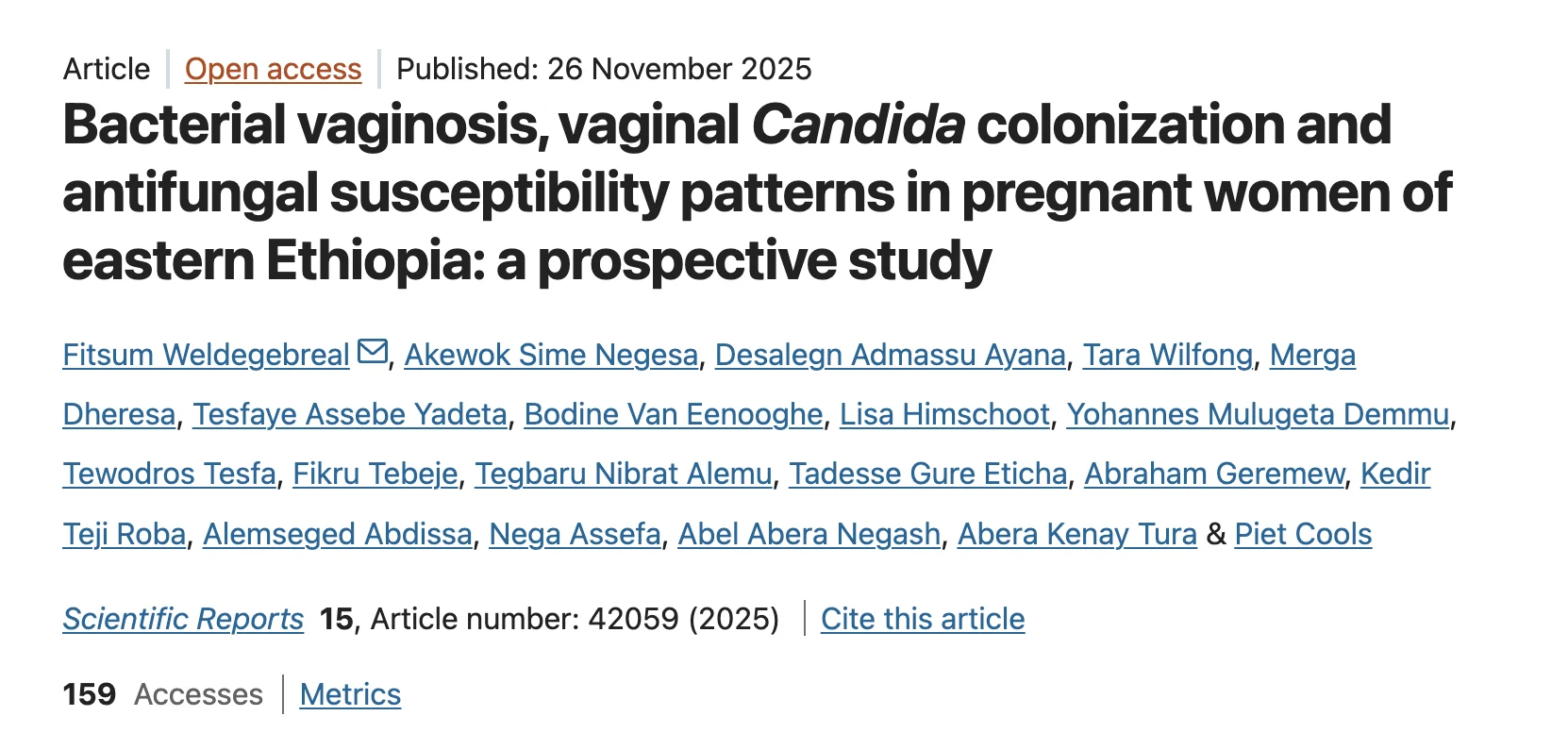1568x749 pixels.
Task: Select author Desalegn Admassu Ayana
Action: point(890,355)
